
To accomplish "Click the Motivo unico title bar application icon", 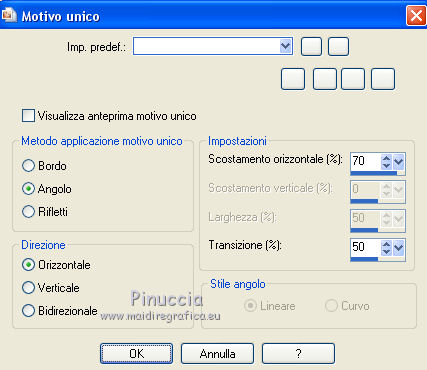I will pos(9,15).
